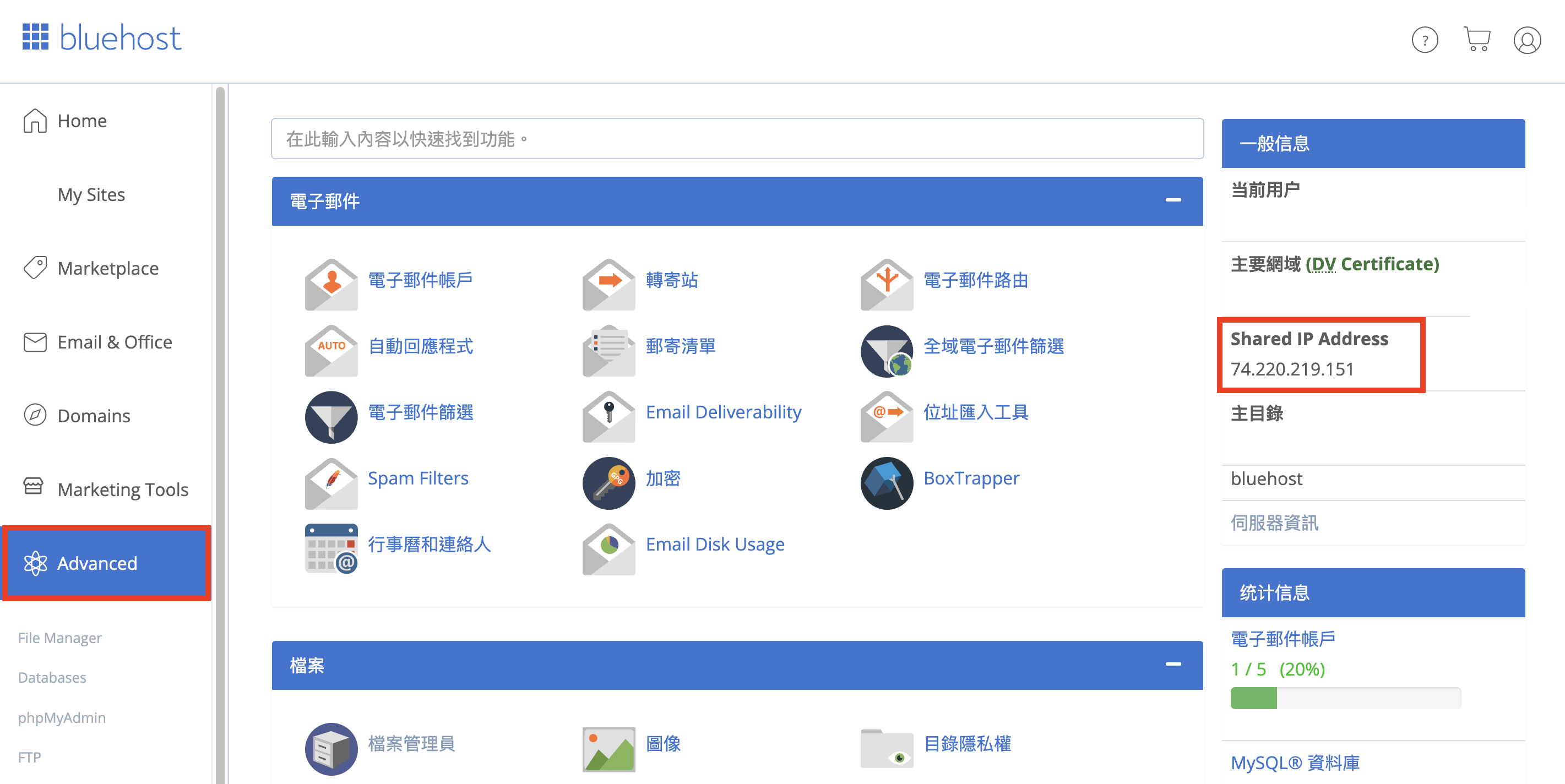Open File Manager sidebar sub-item

point(59,638)
